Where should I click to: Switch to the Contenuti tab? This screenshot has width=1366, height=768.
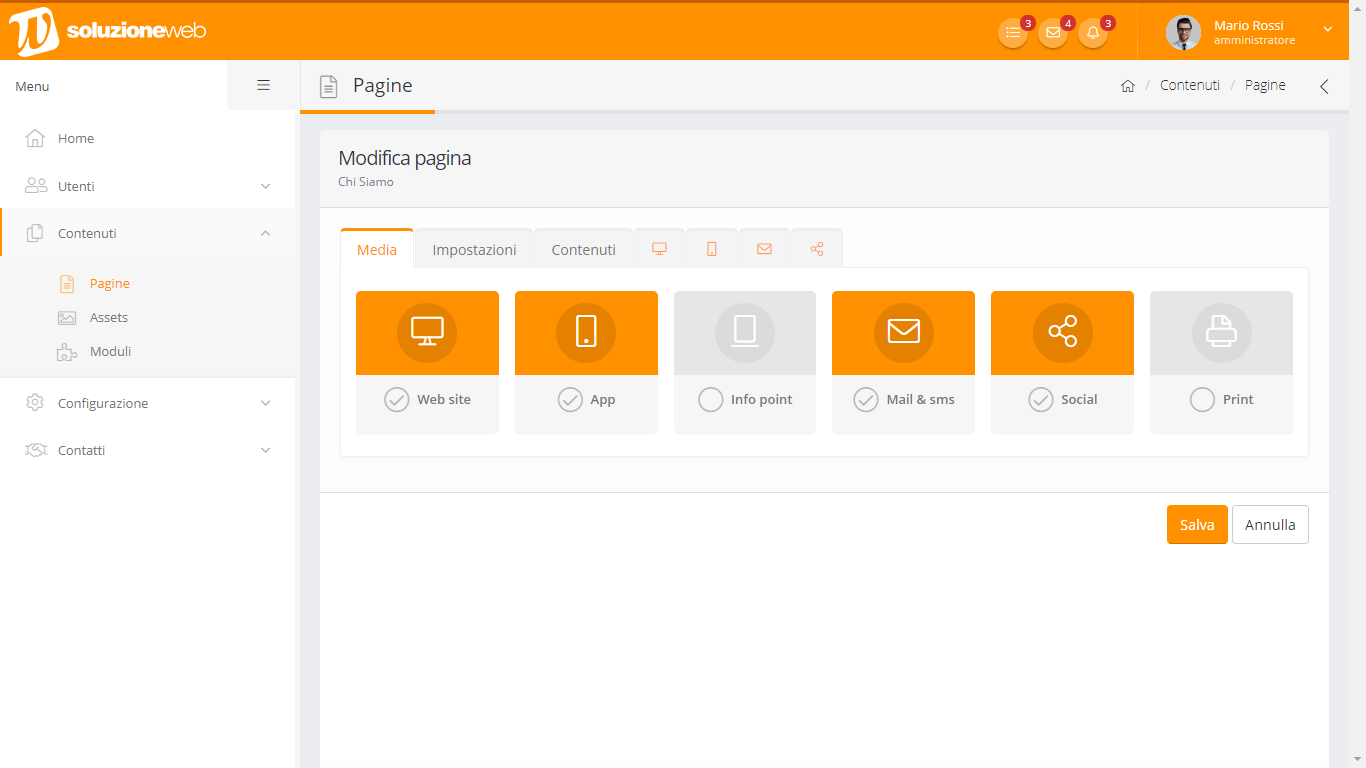click(x=583, y=250)
